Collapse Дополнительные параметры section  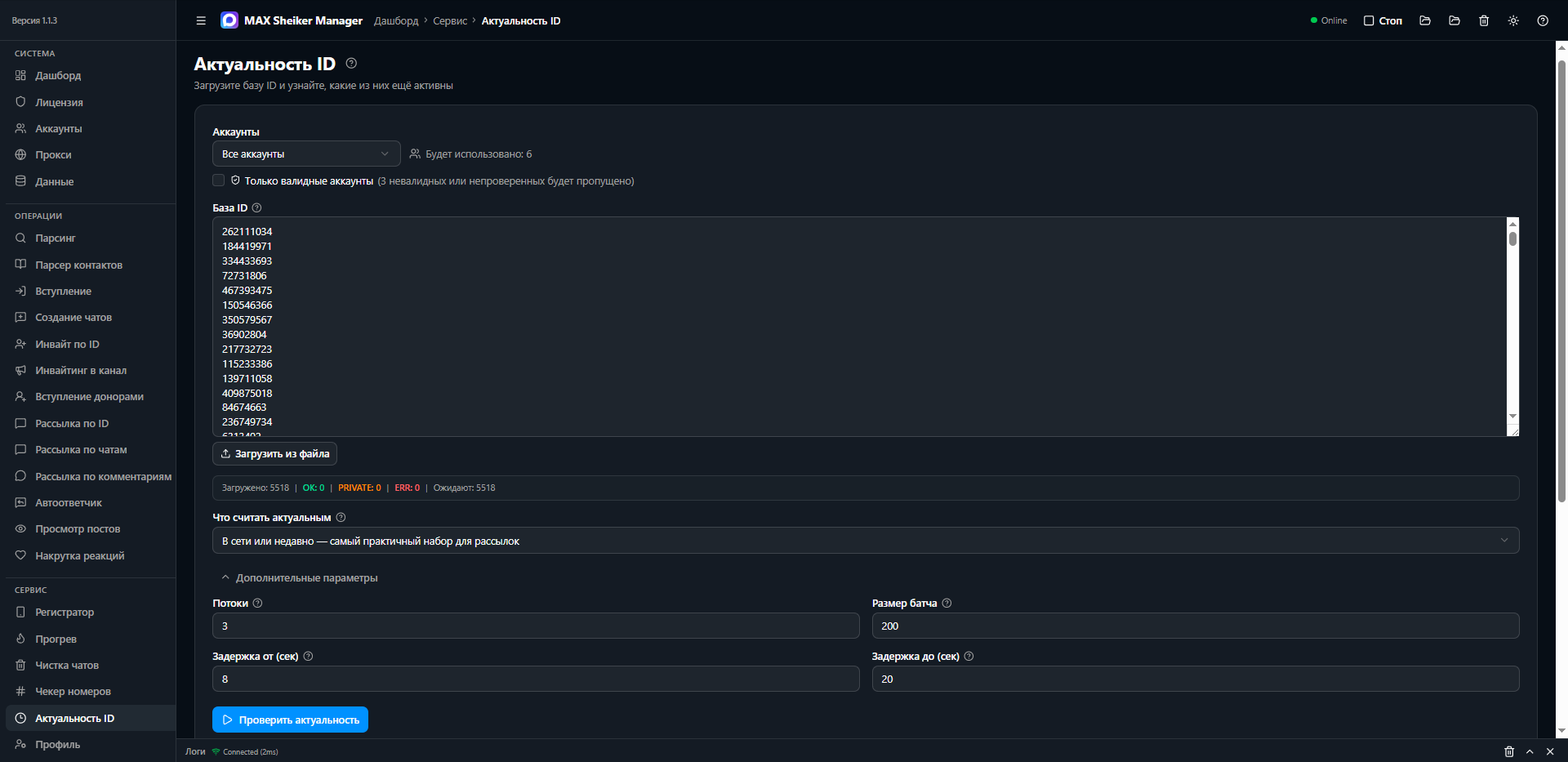pos(299,578)
